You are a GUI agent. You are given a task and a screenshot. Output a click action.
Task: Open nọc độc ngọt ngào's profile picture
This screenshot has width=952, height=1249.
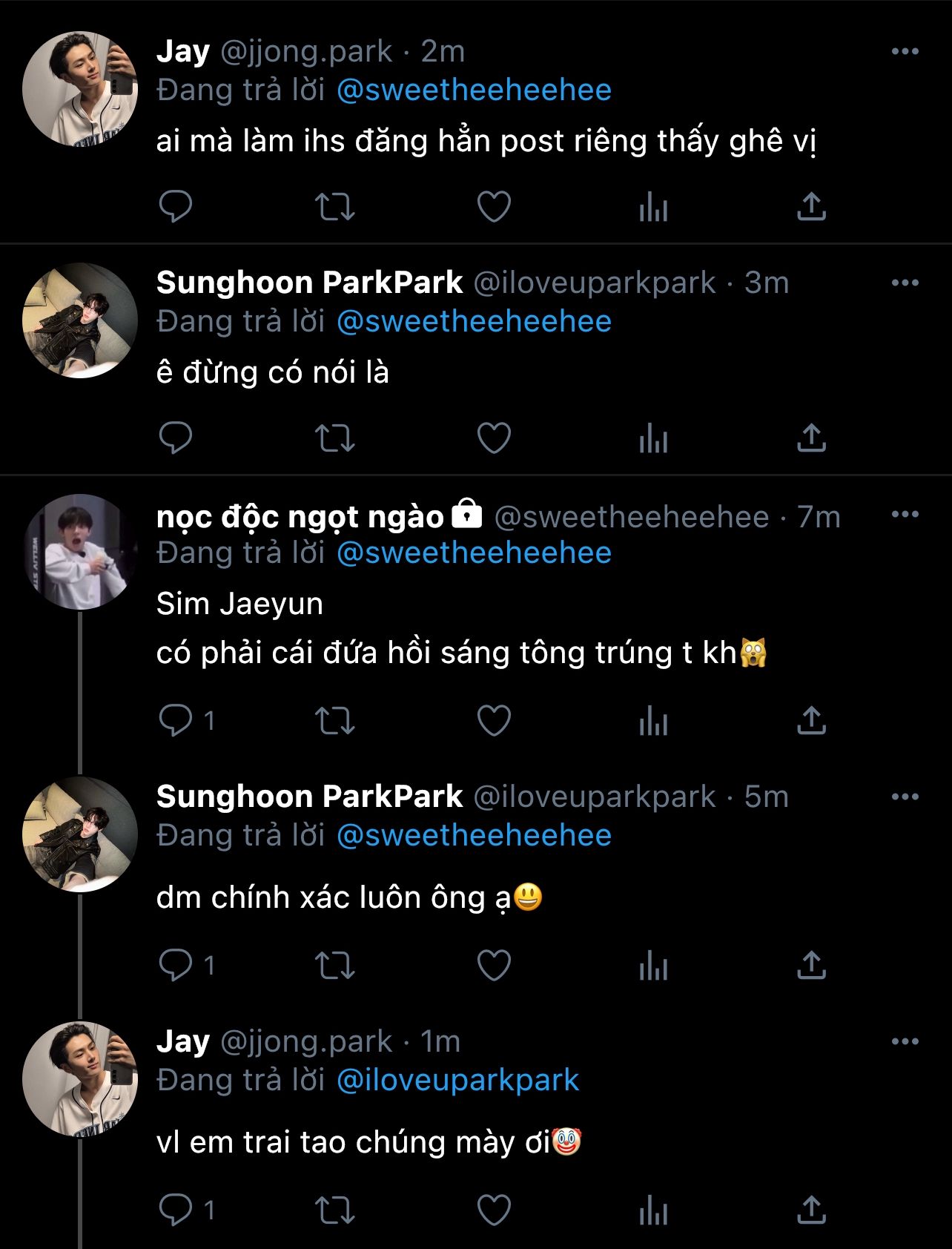80,552
